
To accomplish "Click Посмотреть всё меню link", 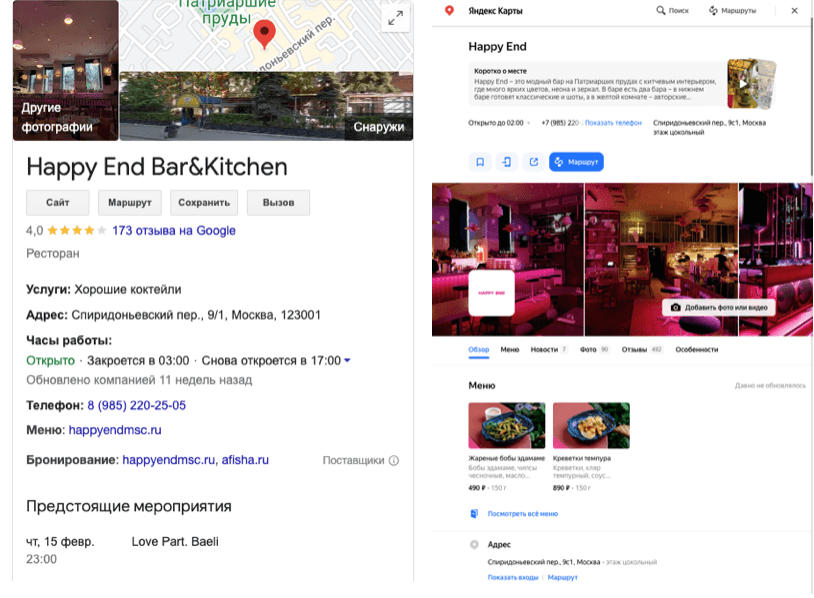I will (x=523, y=514).
